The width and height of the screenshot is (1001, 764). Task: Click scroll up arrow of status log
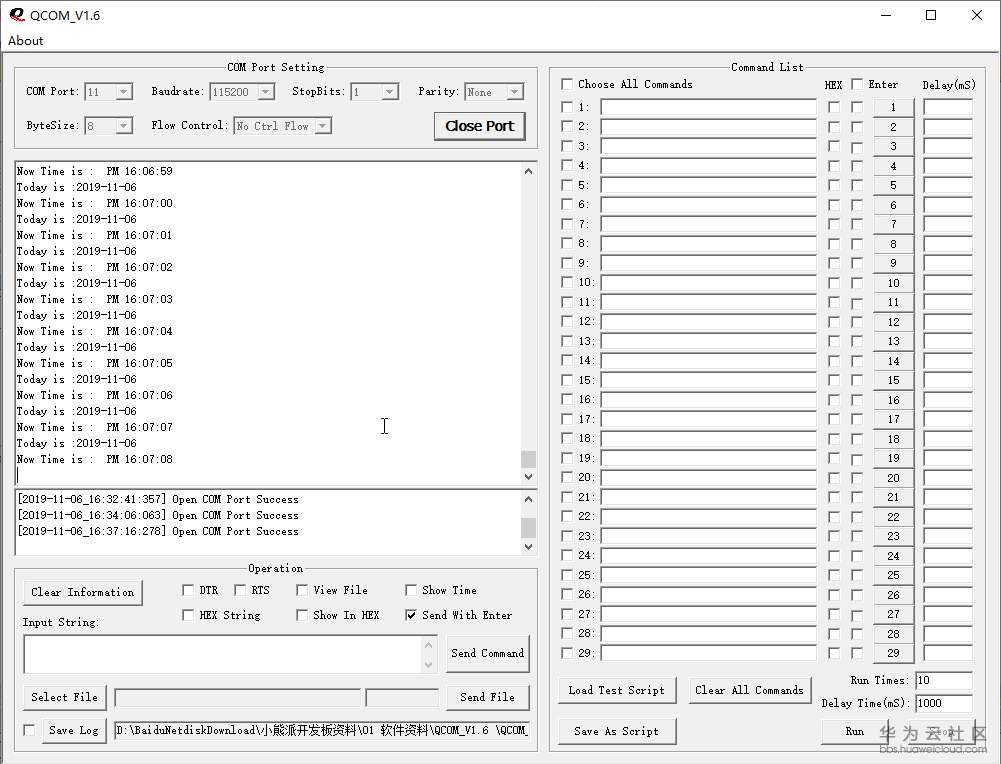[x=528, y=499]
